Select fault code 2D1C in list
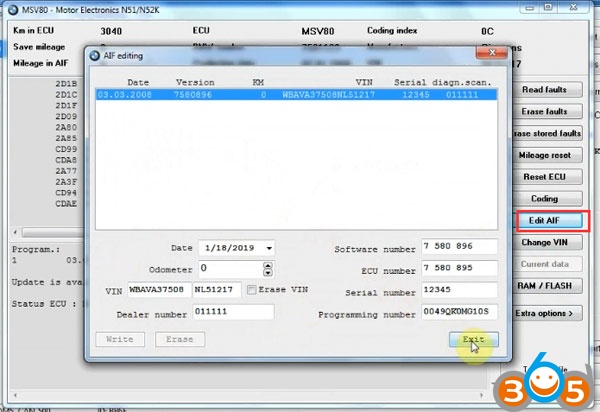 [66, 94]
